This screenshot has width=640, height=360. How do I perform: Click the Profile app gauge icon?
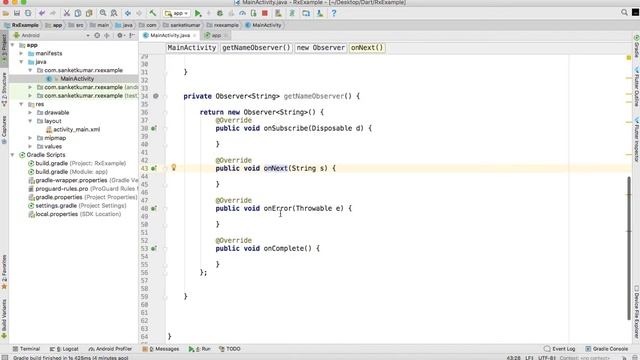point(242,13)
